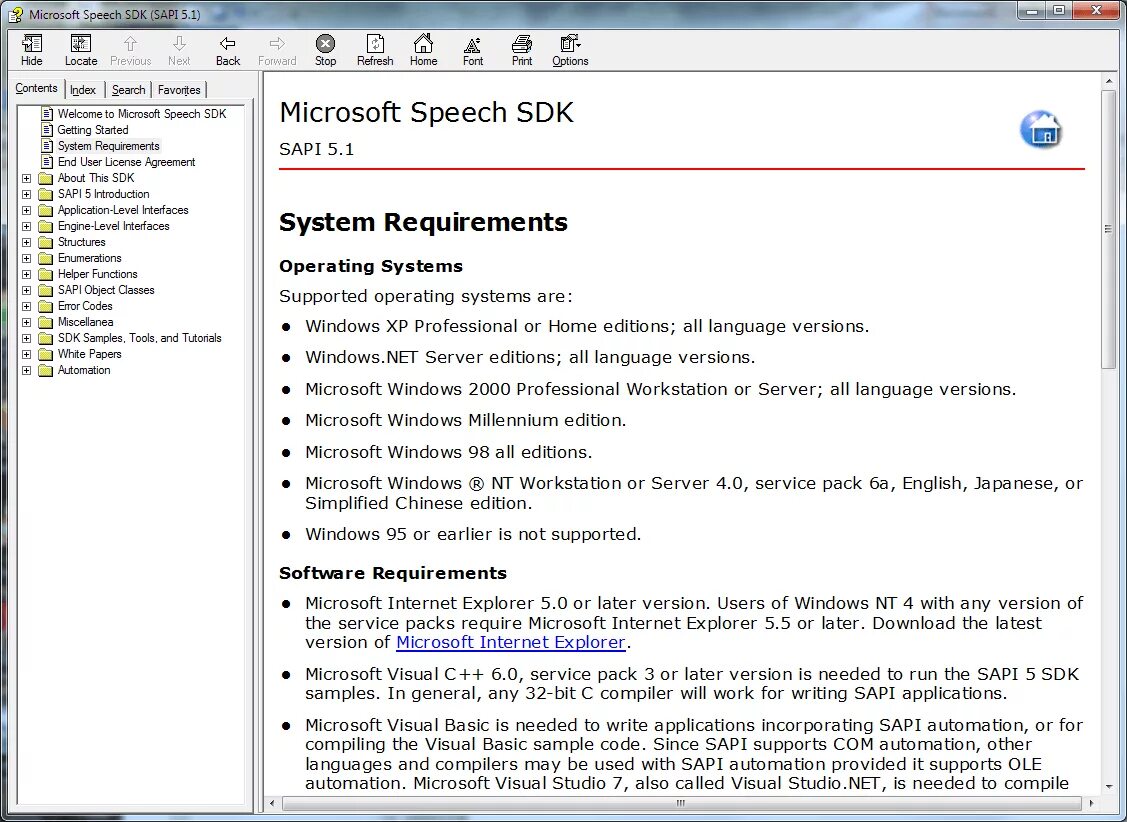Image resolution: width=1127 pixels, height=822 pixels.
Task: Switch to the Contents tab
Action: [36, 88]
